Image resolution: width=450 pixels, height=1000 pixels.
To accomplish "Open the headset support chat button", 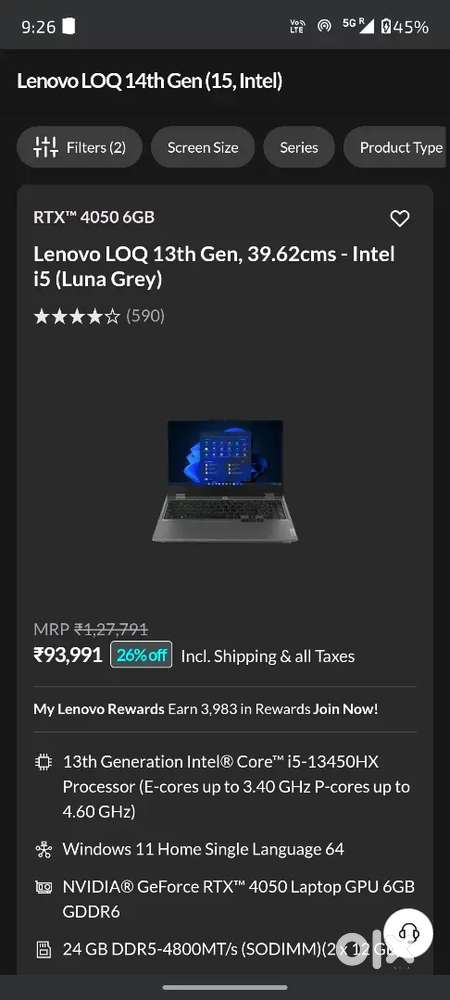I will click(x=409, y=933).
